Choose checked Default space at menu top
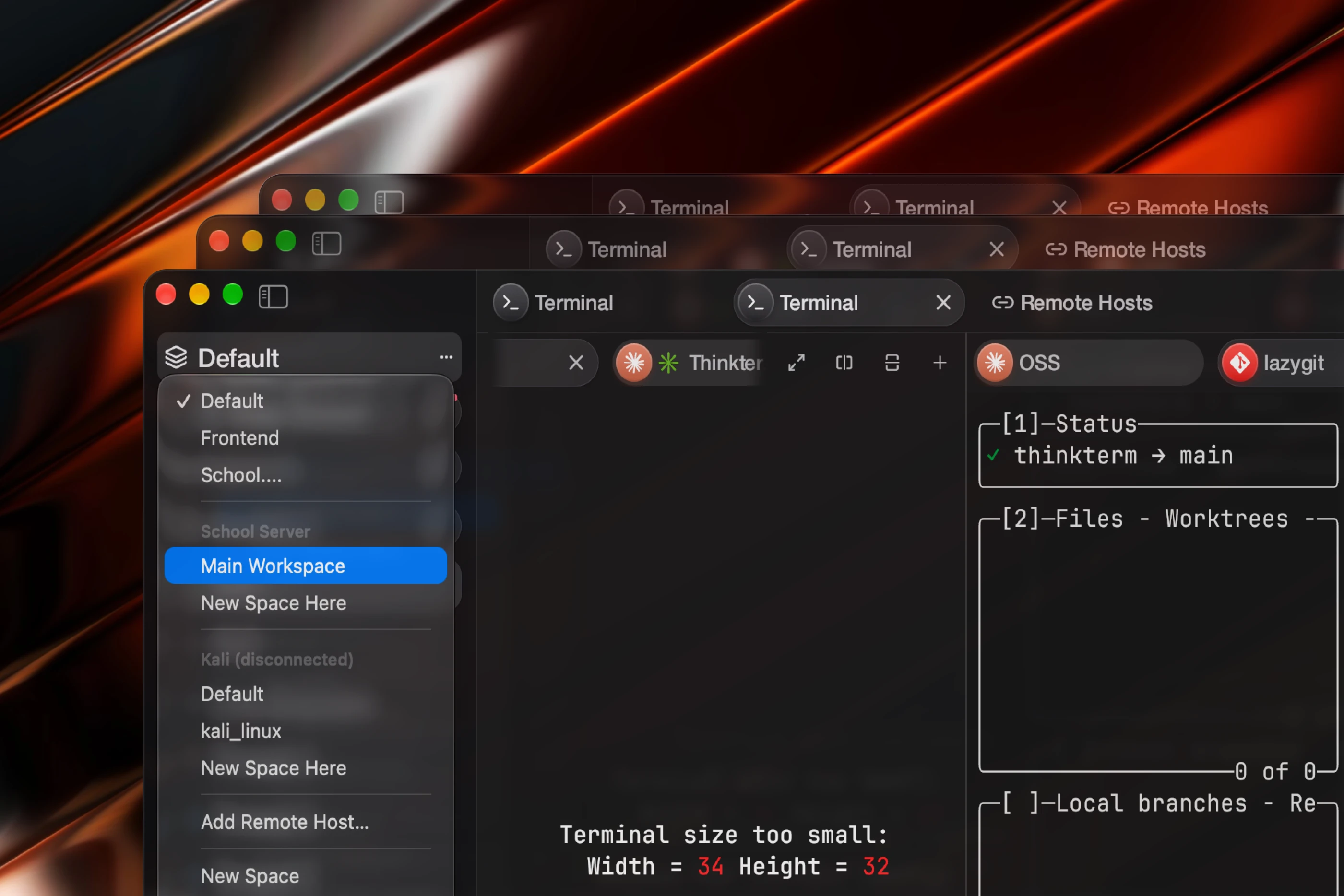 tap(305, 401)
